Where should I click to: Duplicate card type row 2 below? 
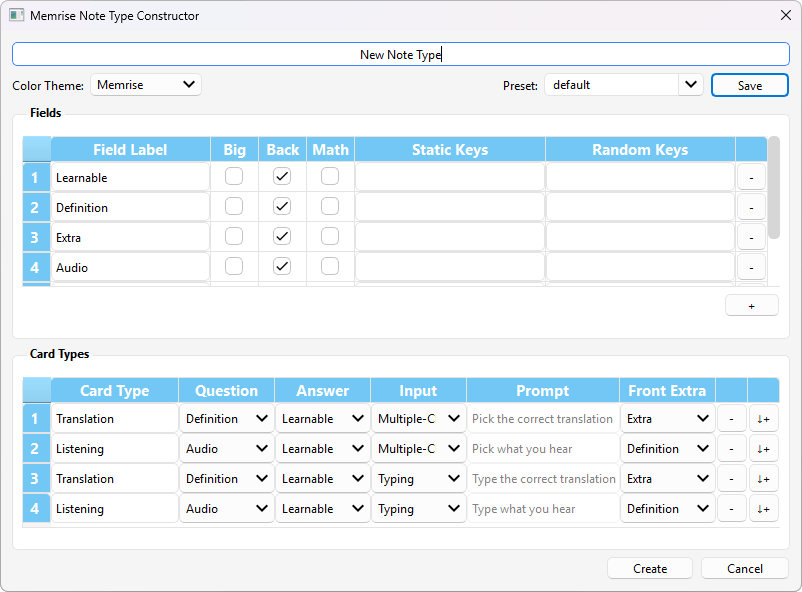point(764,449)
